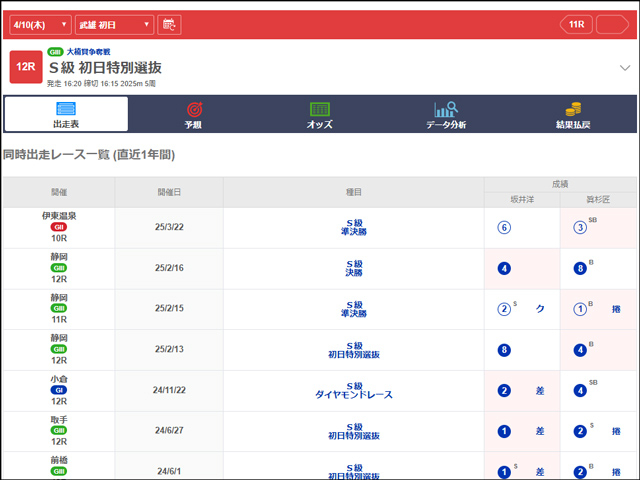Expand race details with the chevron arrow
The image size is (640, 480).
click(x=625, y=68)
